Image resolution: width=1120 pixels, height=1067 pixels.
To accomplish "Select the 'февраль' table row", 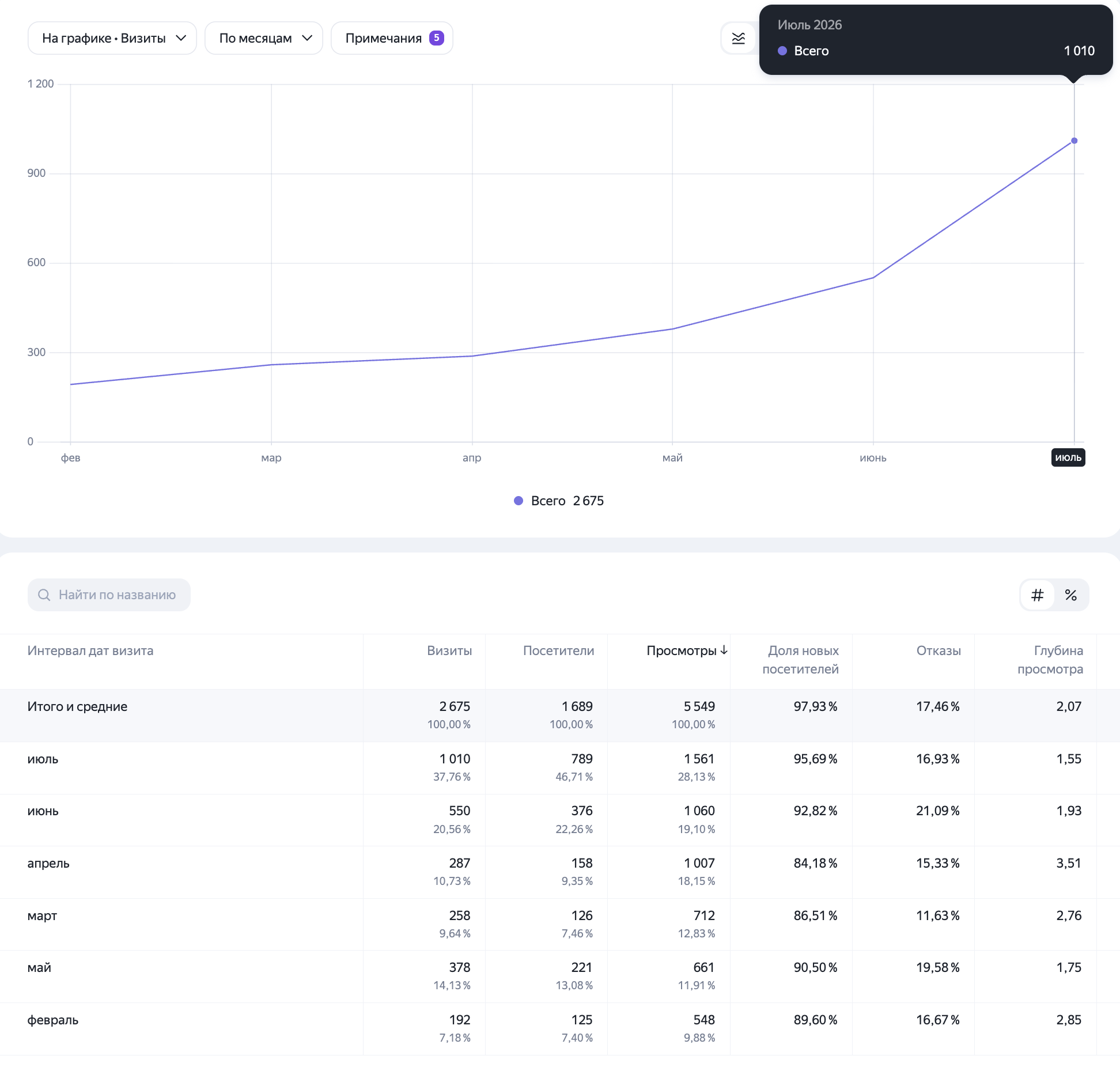I will 560,1029.
